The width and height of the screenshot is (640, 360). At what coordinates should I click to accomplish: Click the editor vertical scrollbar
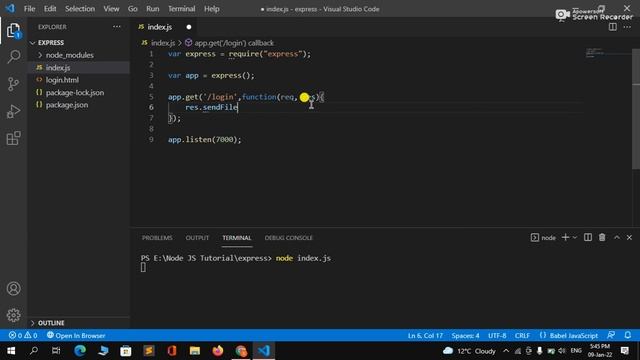(x=636, y=110)
